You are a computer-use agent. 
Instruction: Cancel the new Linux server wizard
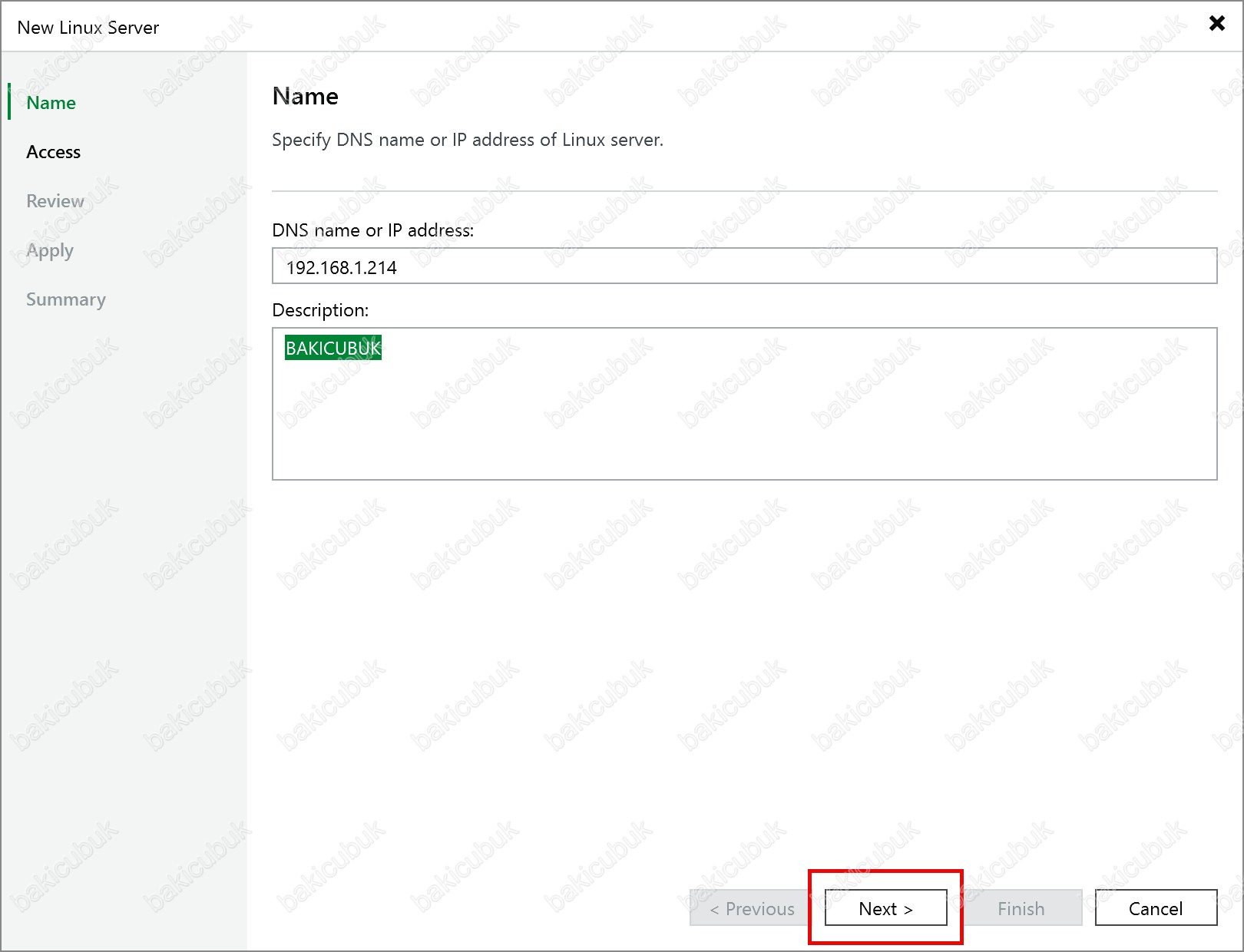[x=1155, y=908]
